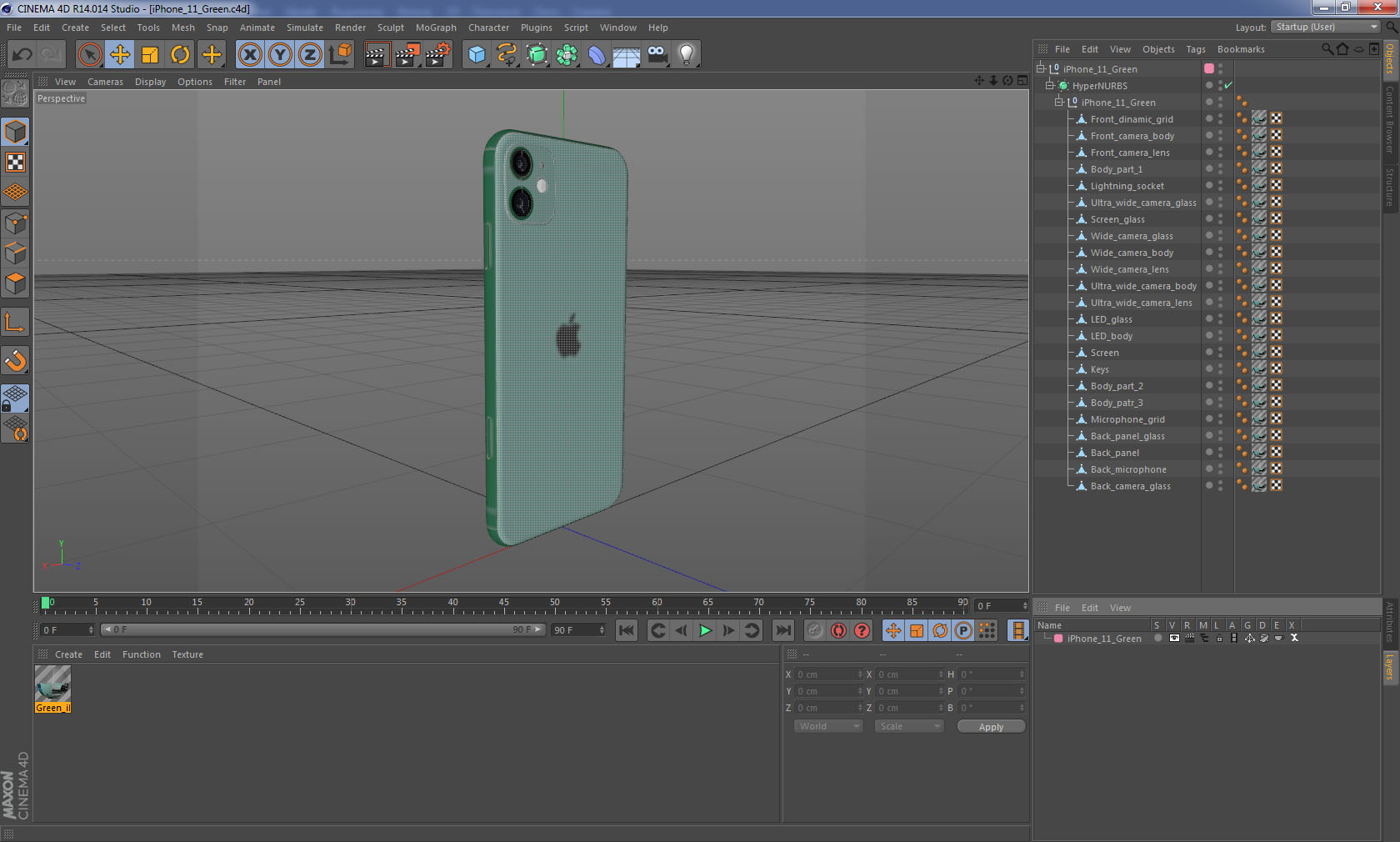Select the Move tool in top toolbar
The image size is (1400, 842).
pyautogui.click(x=120, y=55)
